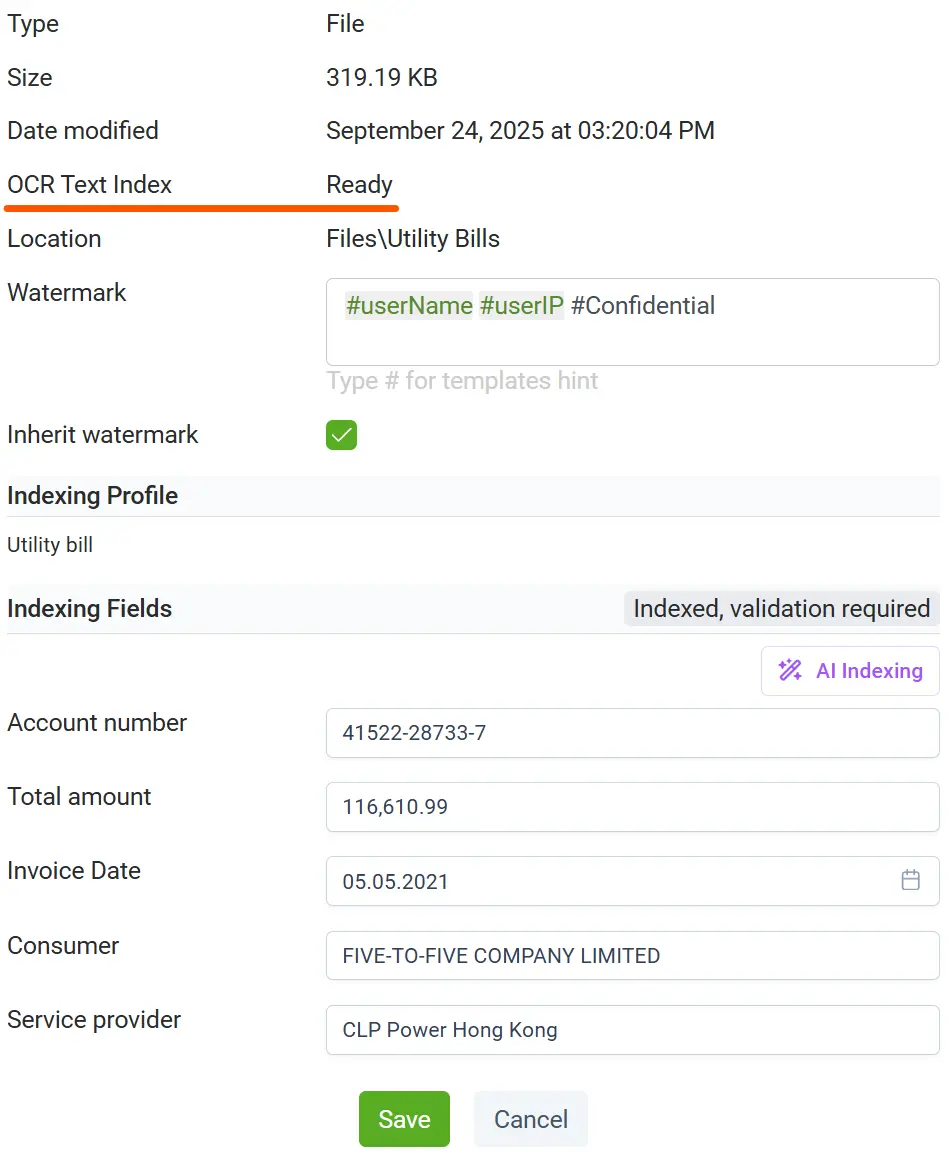Click the Files\Utility Bills location value
The width and height of the screenshot is (948, 1169).
point(413,239)
